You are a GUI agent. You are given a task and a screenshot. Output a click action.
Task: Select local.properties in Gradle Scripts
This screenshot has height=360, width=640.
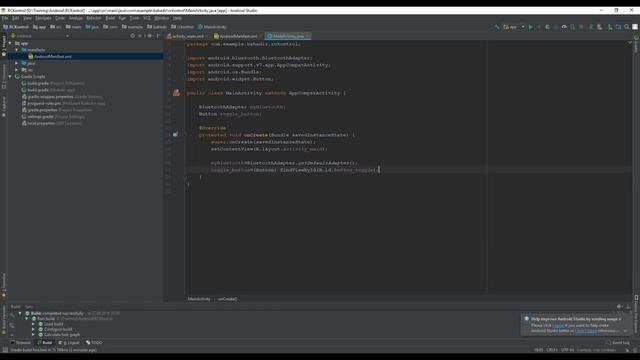(x=41, y=123)
